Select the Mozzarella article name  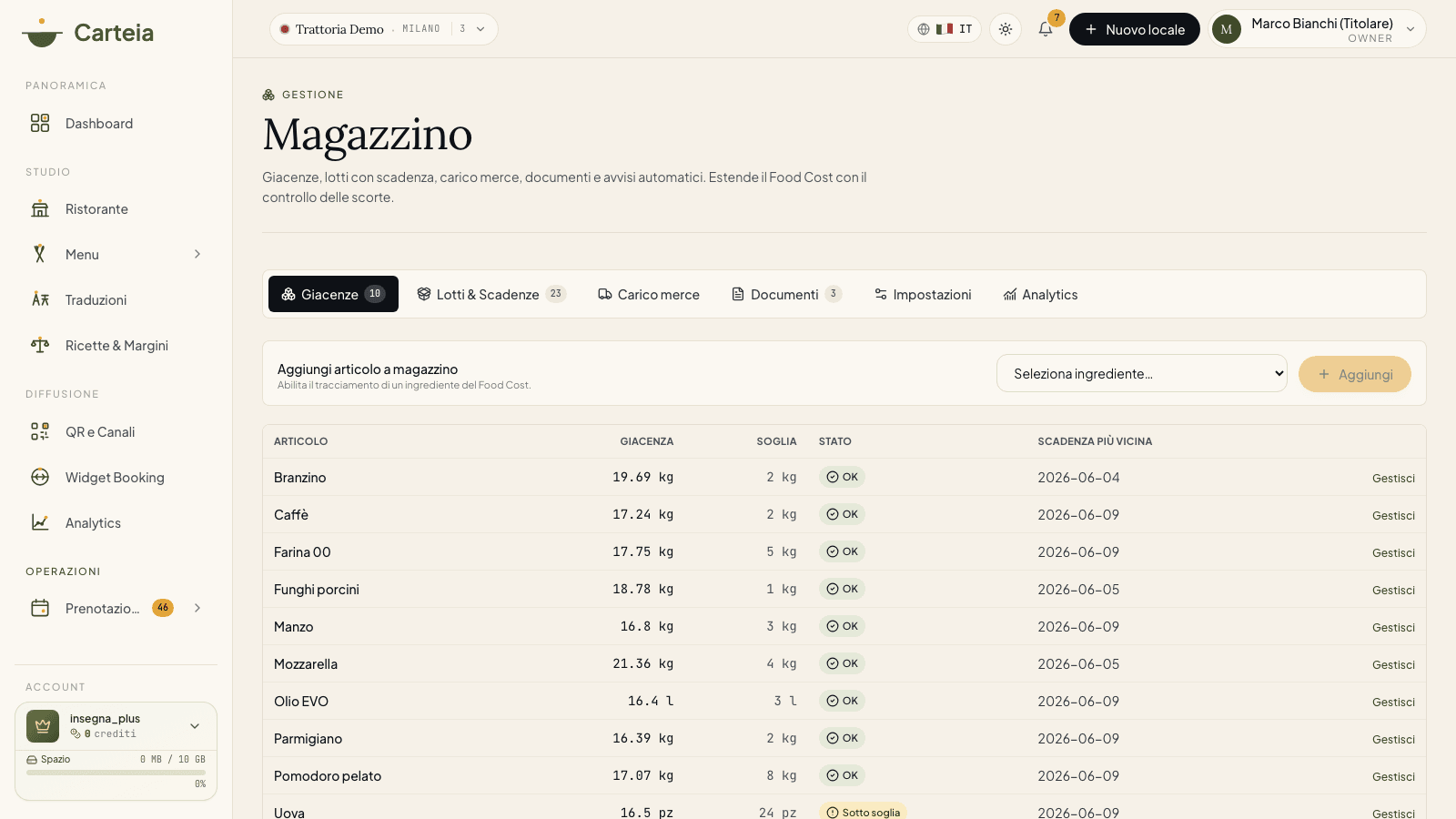pos(306,664)
